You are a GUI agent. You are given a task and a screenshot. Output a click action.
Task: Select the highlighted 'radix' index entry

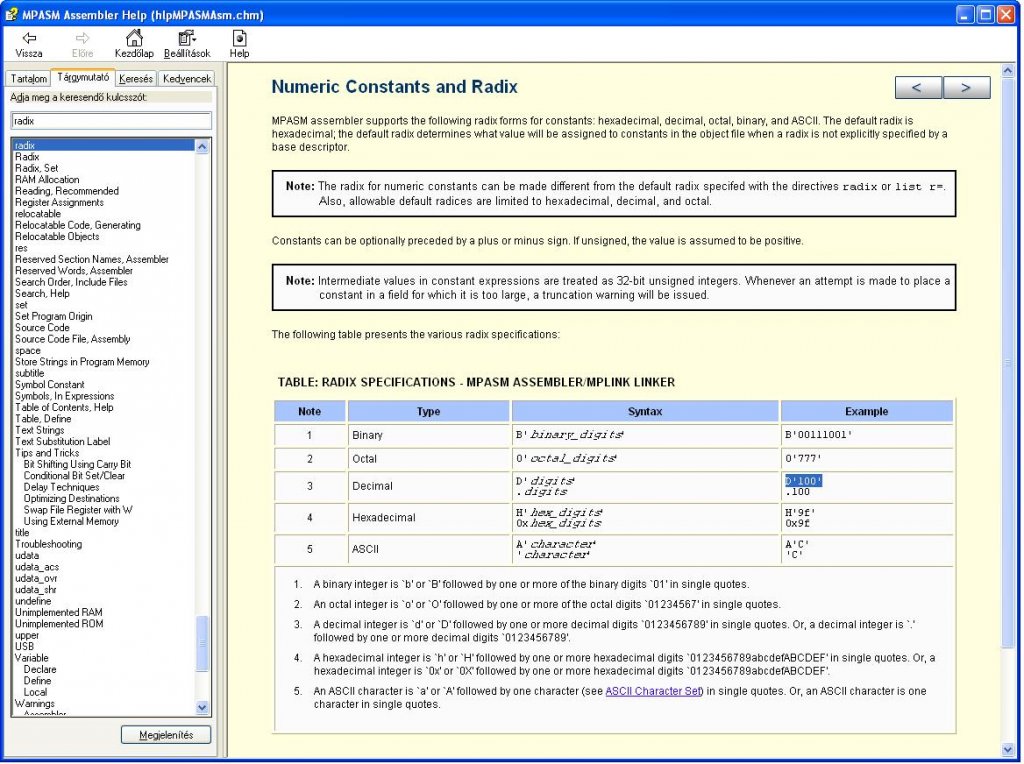[104, 146]
